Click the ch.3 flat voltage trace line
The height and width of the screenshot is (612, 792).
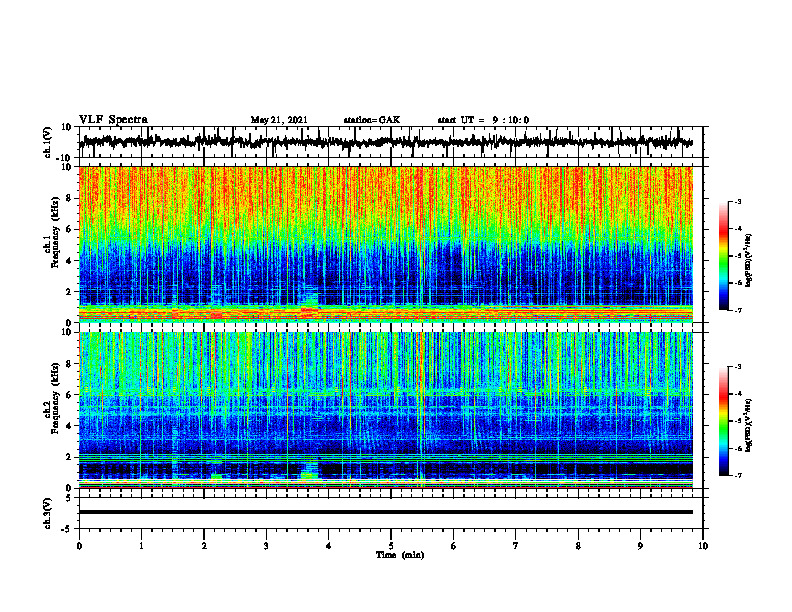(x=386, y=512)
